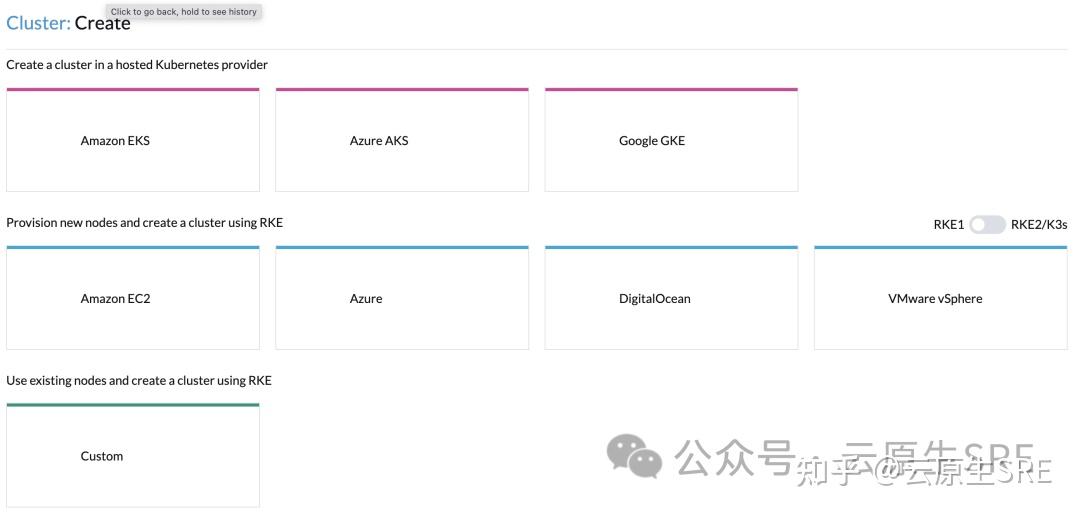The image size is (1080, 516).
Task: Select the DigitalOcean provider card
Action: pos(672,298)
